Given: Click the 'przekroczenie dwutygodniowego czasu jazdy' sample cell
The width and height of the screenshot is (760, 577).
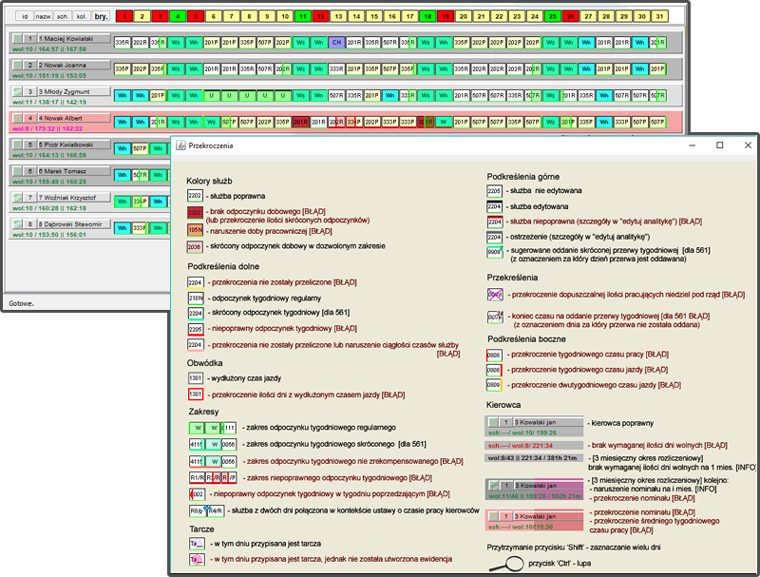Looking at the screenshot, I should click(494, 385).
